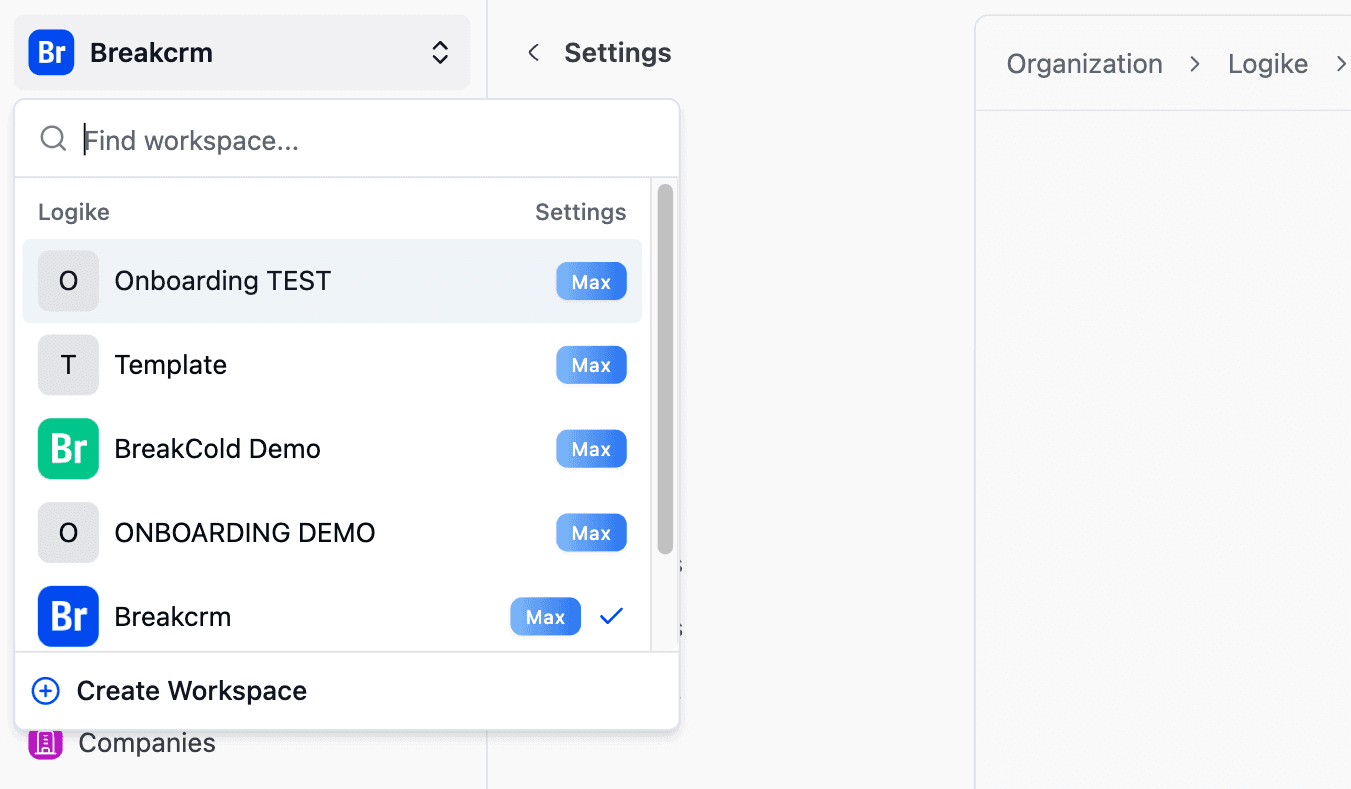Image resolution: width=1351 pixels, height=789 pixels.
Task: Click the Max badge on BreakCold Demo
Action: click(x=591, y=449)
